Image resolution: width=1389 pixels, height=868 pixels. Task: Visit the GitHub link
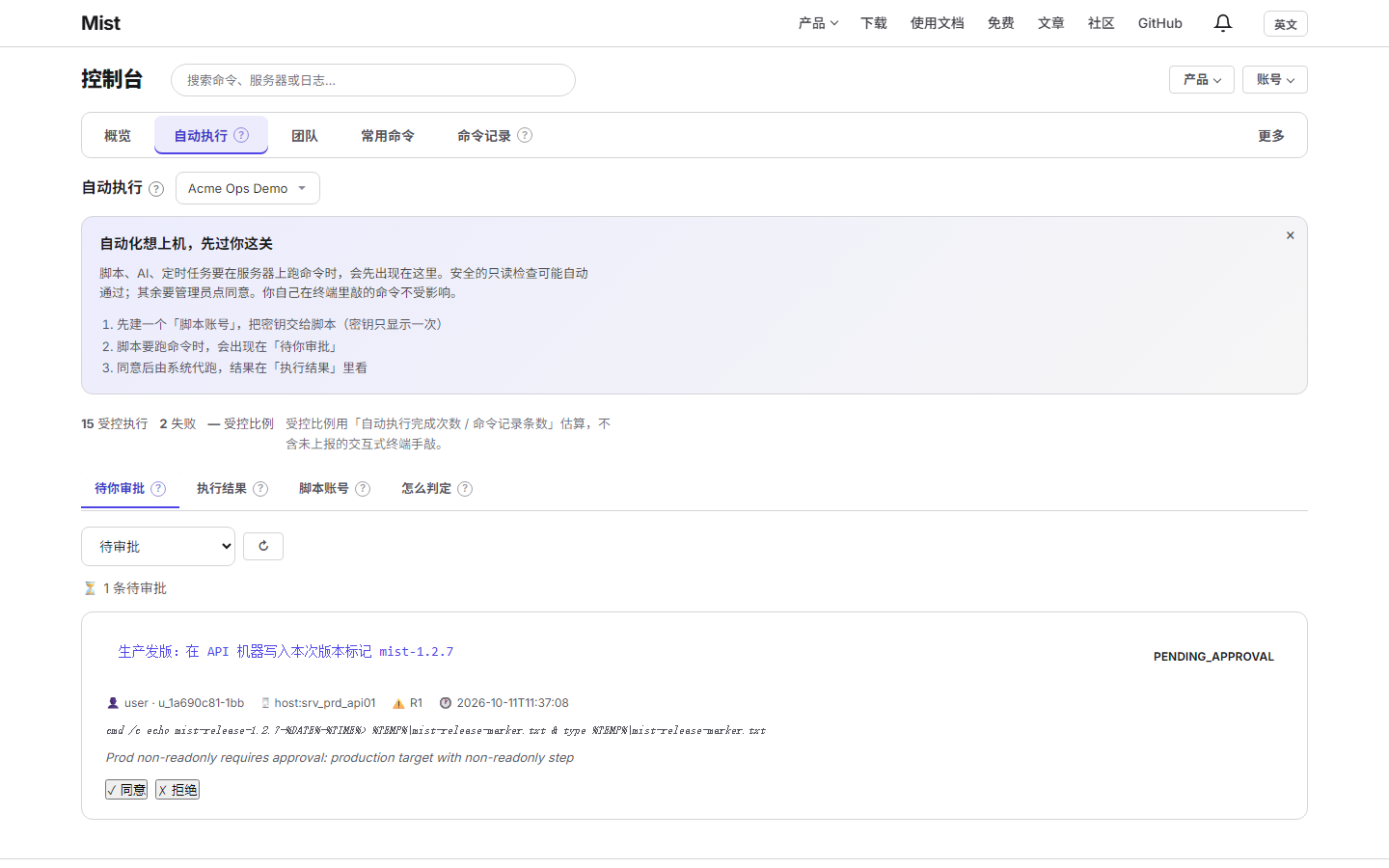click(x=1160, y=23)
